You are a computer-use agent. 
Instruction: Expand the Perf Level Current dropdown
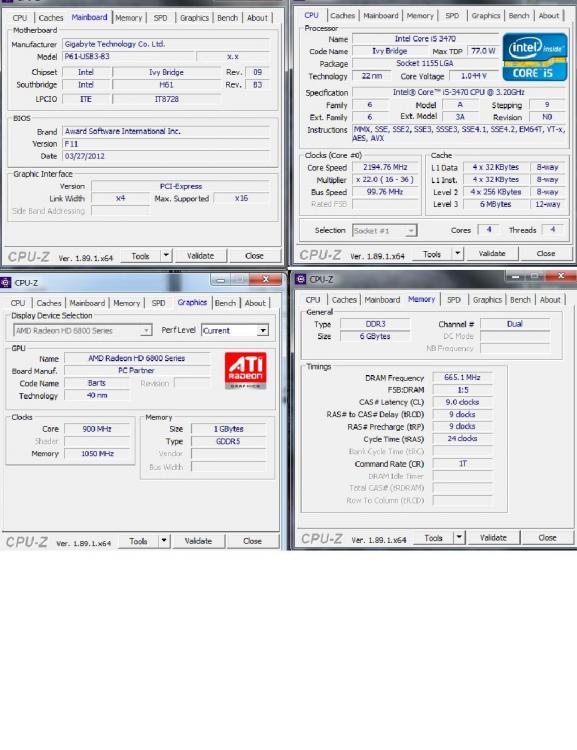point(263,331)
